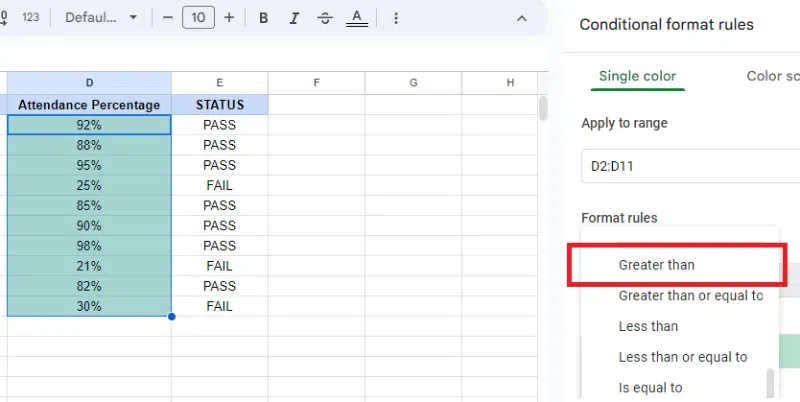Viewport: 800px width, 402px height.
Task: Select the 98% attendance cell
Action: click(89, 246)
